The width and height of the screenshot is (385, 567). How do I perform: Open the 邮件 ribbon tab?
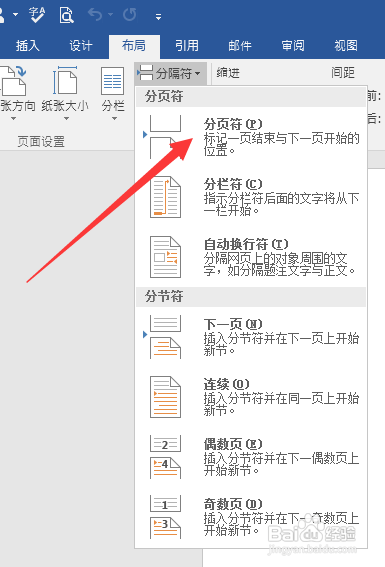(240, 46)
